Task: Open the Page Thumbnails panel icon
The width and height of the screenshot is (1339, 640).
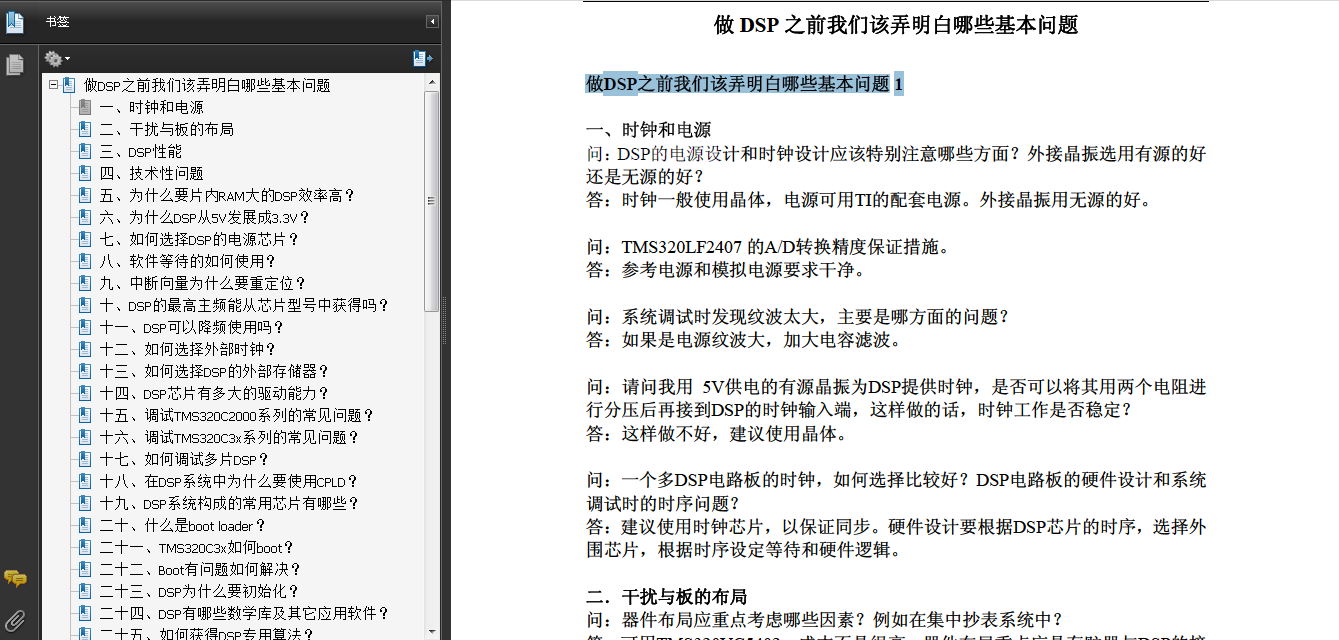Action: click(14, 65)
